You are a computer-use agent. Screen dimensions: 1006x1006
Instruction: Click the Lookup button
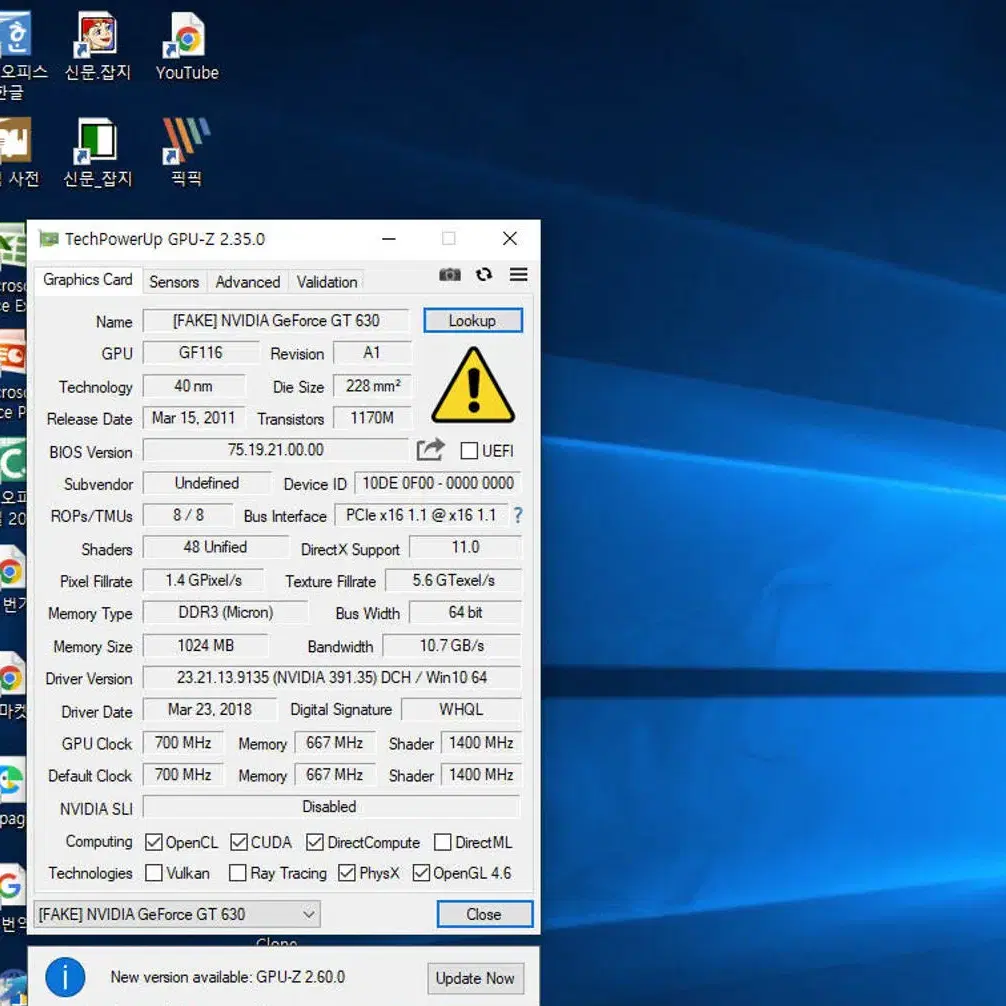[473, 321]
